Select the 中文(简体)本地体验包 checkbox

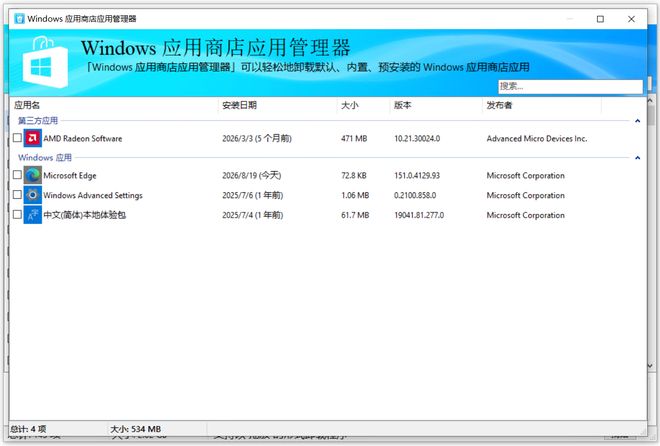[17, 214]
